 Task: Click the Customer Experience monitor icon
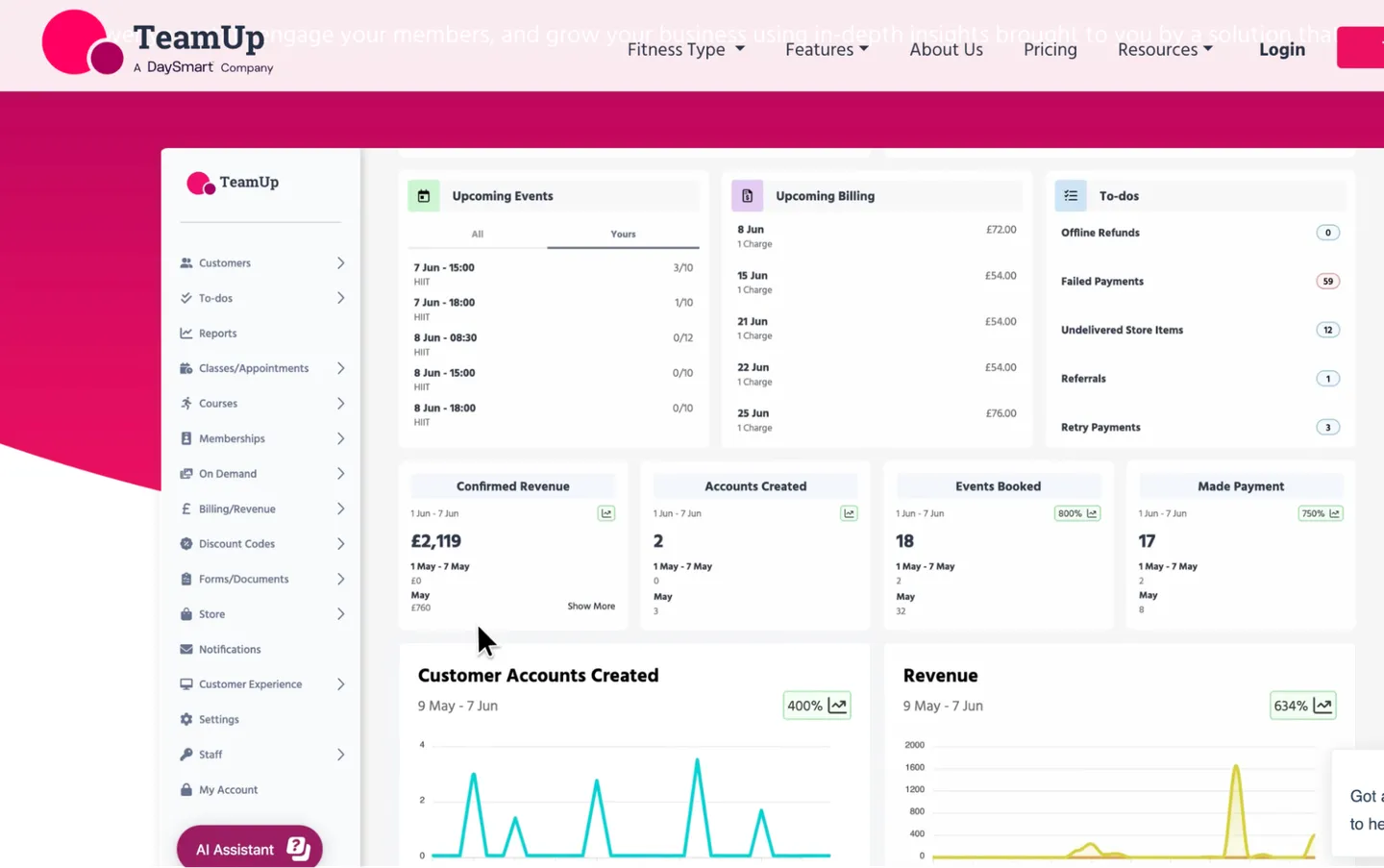click(186, 684)
